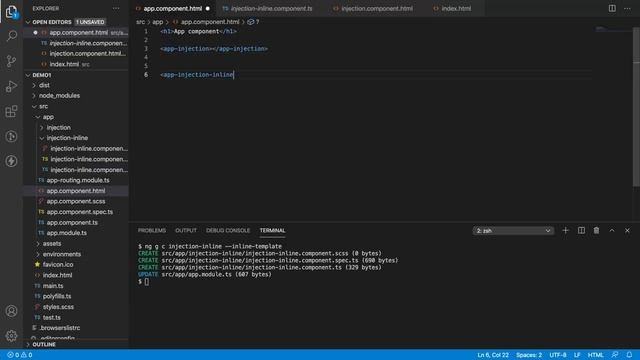Select the terminal shell dropdown 2: zsh
640x360 pixels.
click(513, 231)
